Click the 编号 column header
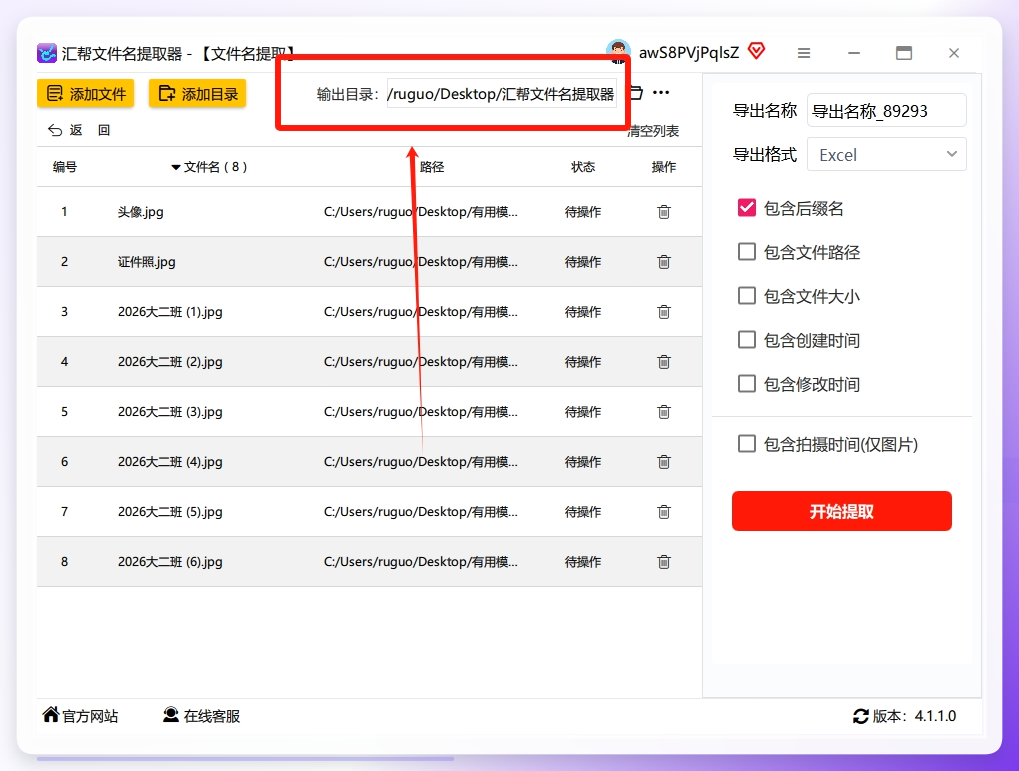 65,167
